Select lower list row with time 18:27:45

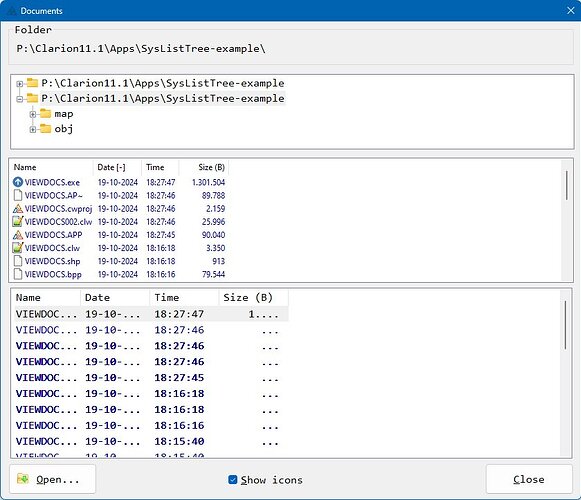(x=151, y=378)
